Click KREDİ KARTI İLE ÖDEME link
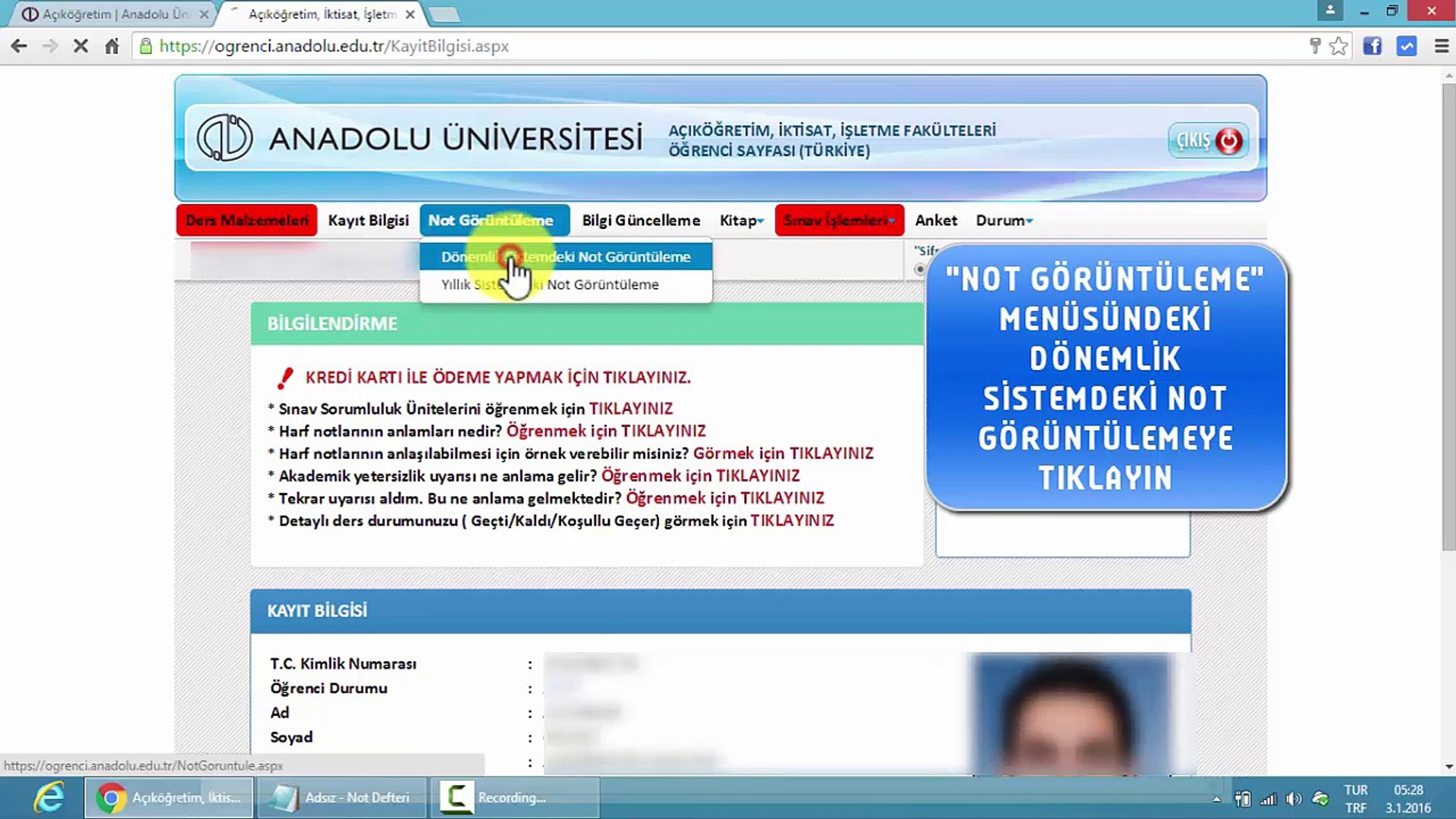The image size is (1456, 819). 497,378
